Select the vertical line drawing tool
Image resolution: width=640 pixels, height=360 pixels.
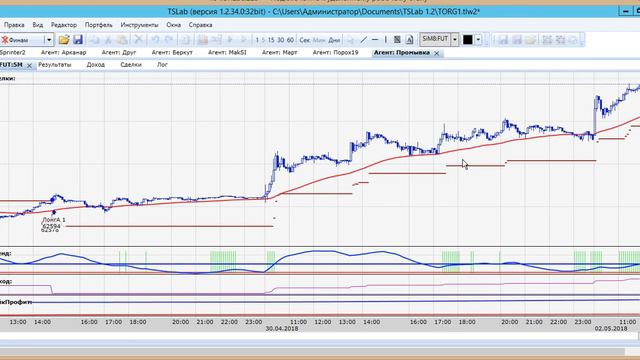pyautogui.click(x=386, y=40)
